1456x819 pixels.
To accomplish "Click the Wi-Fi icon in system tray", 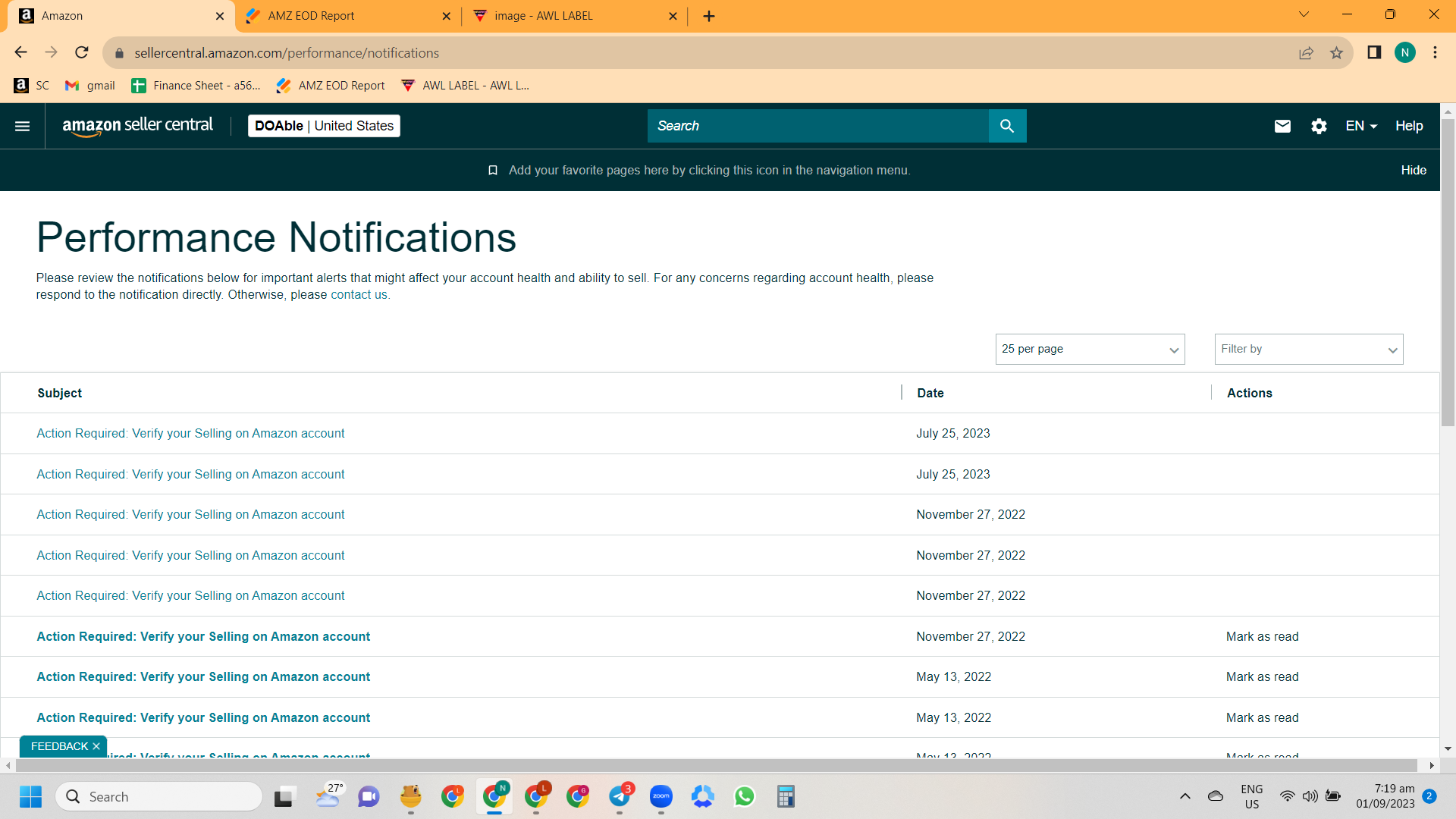I will click(1287, 796).
